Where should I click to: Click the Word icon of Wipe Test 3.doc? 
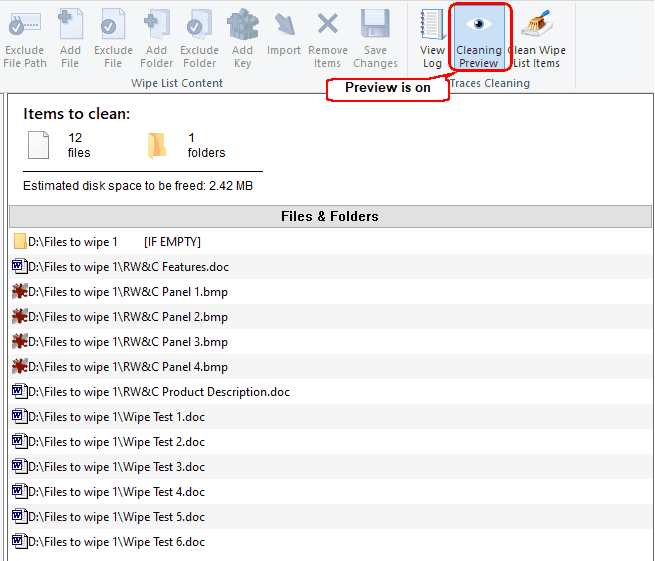pos(19,466)
